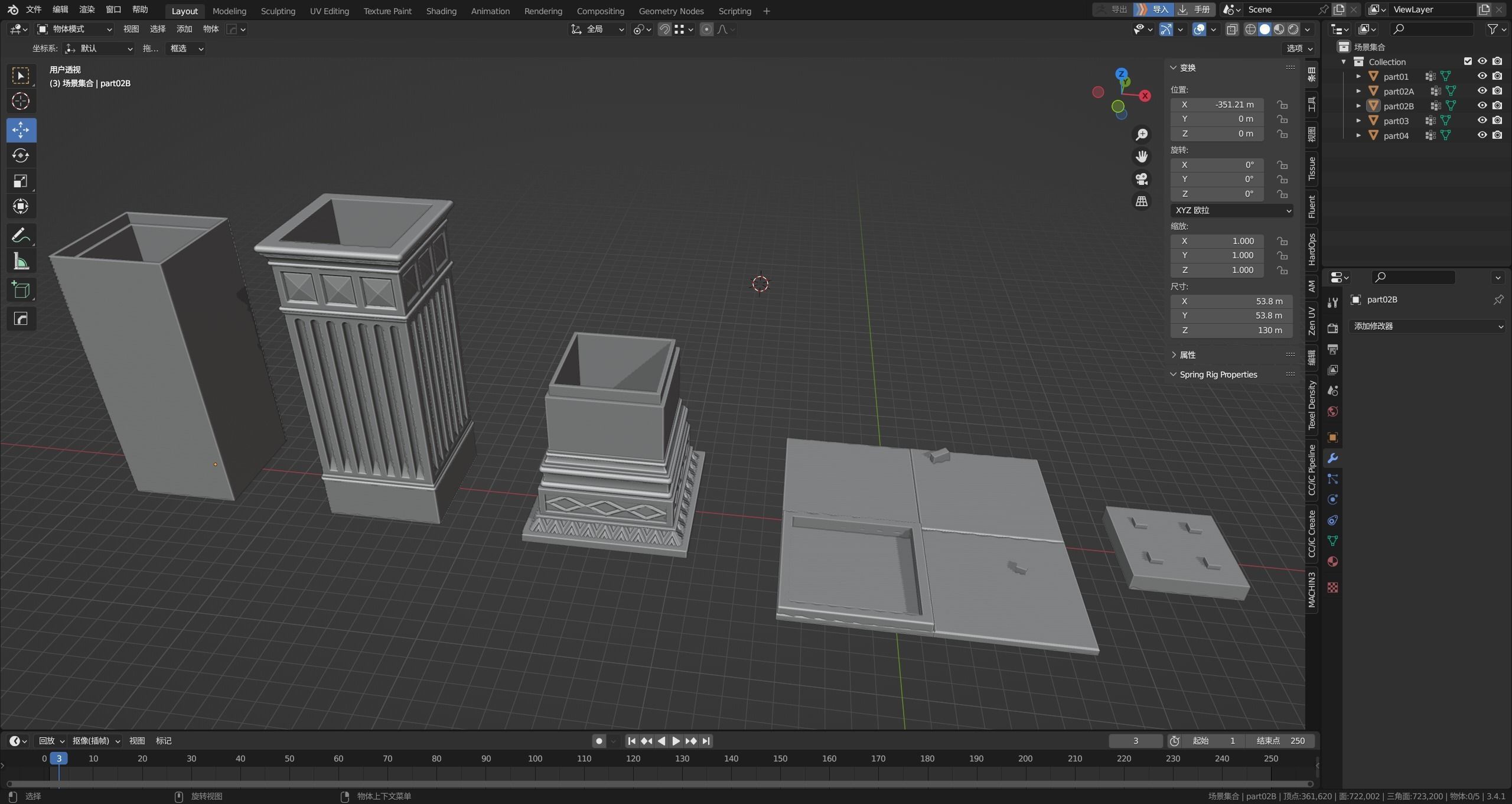
Task: Click the 导入 import button
Action: click(x=1155, y=9)
